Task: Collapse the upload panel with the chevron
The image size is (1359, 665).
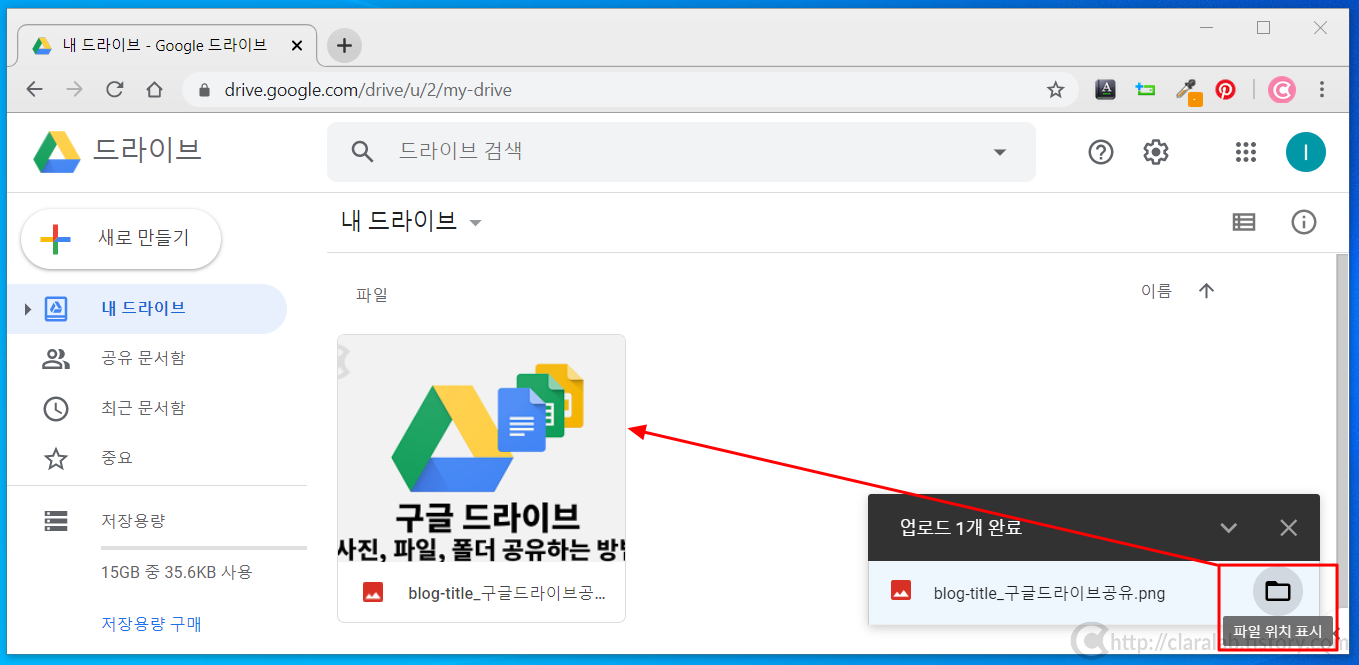Action: click(1229, 528)
